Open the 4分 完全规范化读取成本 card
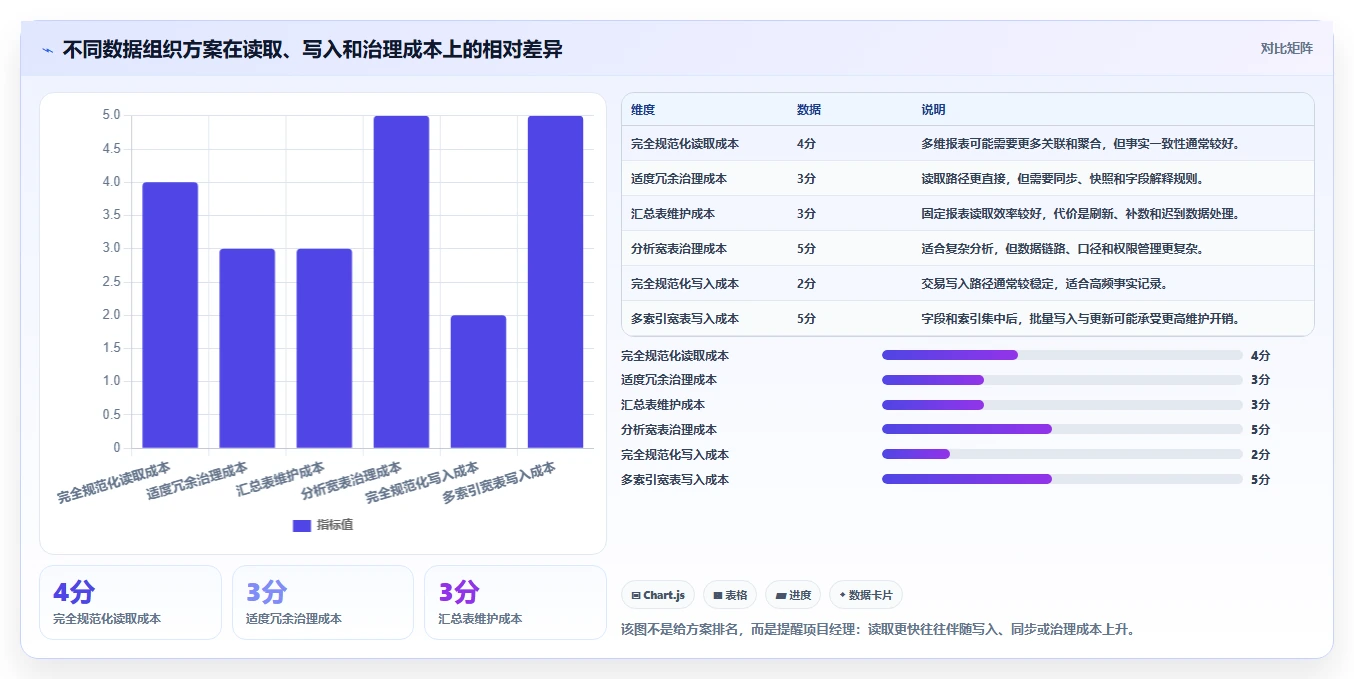The height and width of the screenshot is (679, 1354). click(130, 602)
